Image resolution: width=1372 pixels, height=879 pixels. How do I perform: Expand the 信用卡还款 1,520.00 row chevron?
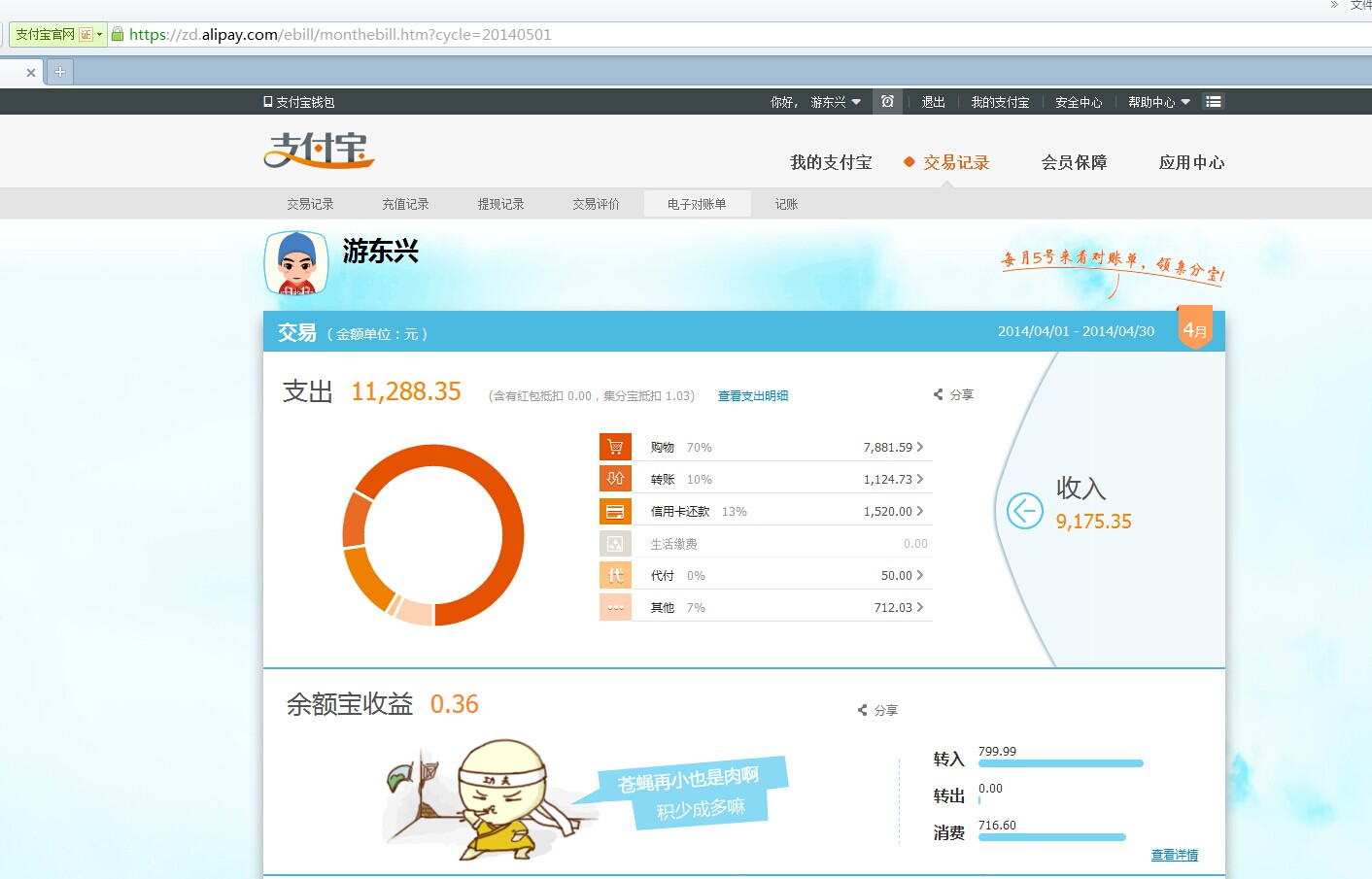coord(919,511)
